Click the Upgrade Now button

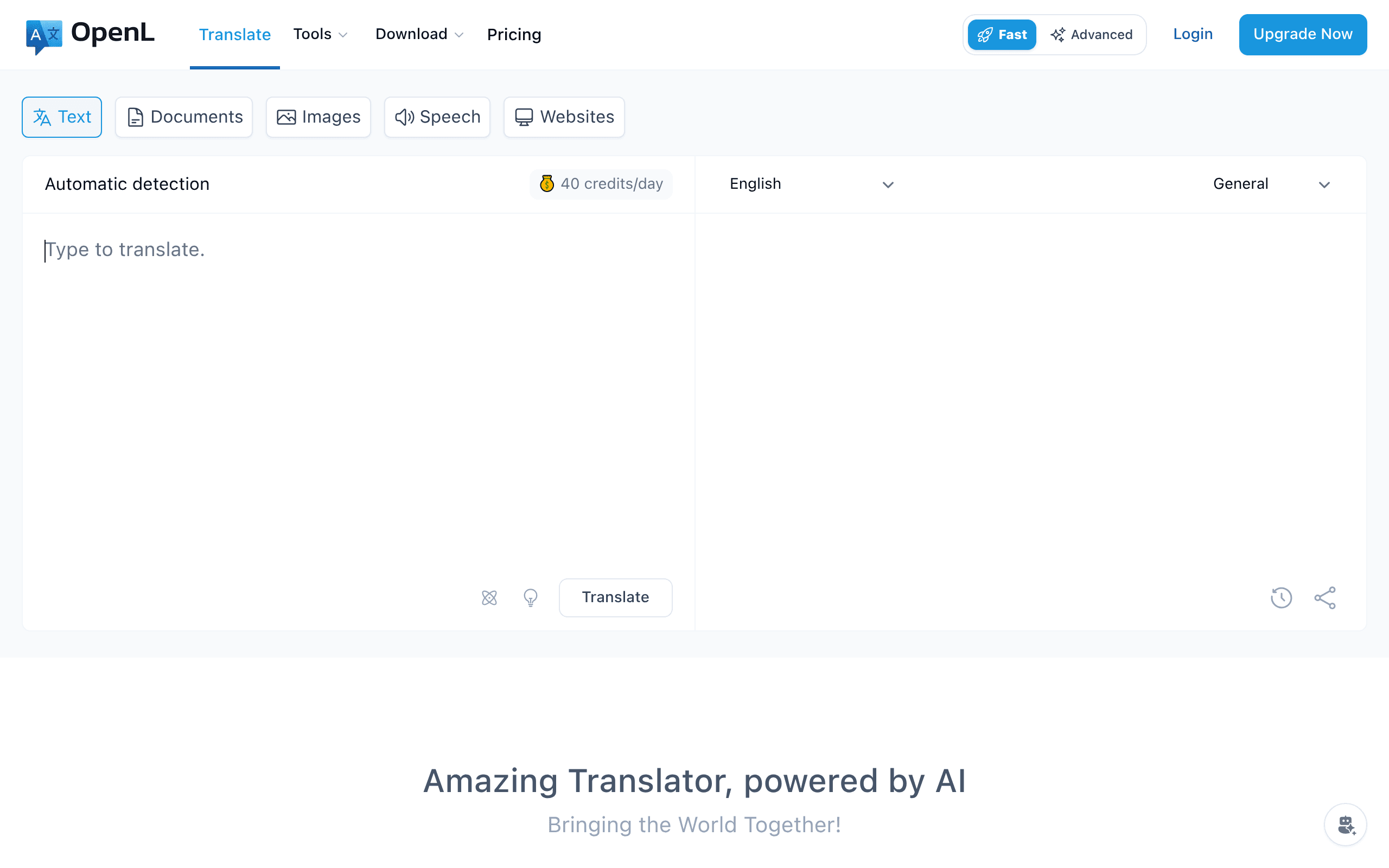(x=1302, y=34)
